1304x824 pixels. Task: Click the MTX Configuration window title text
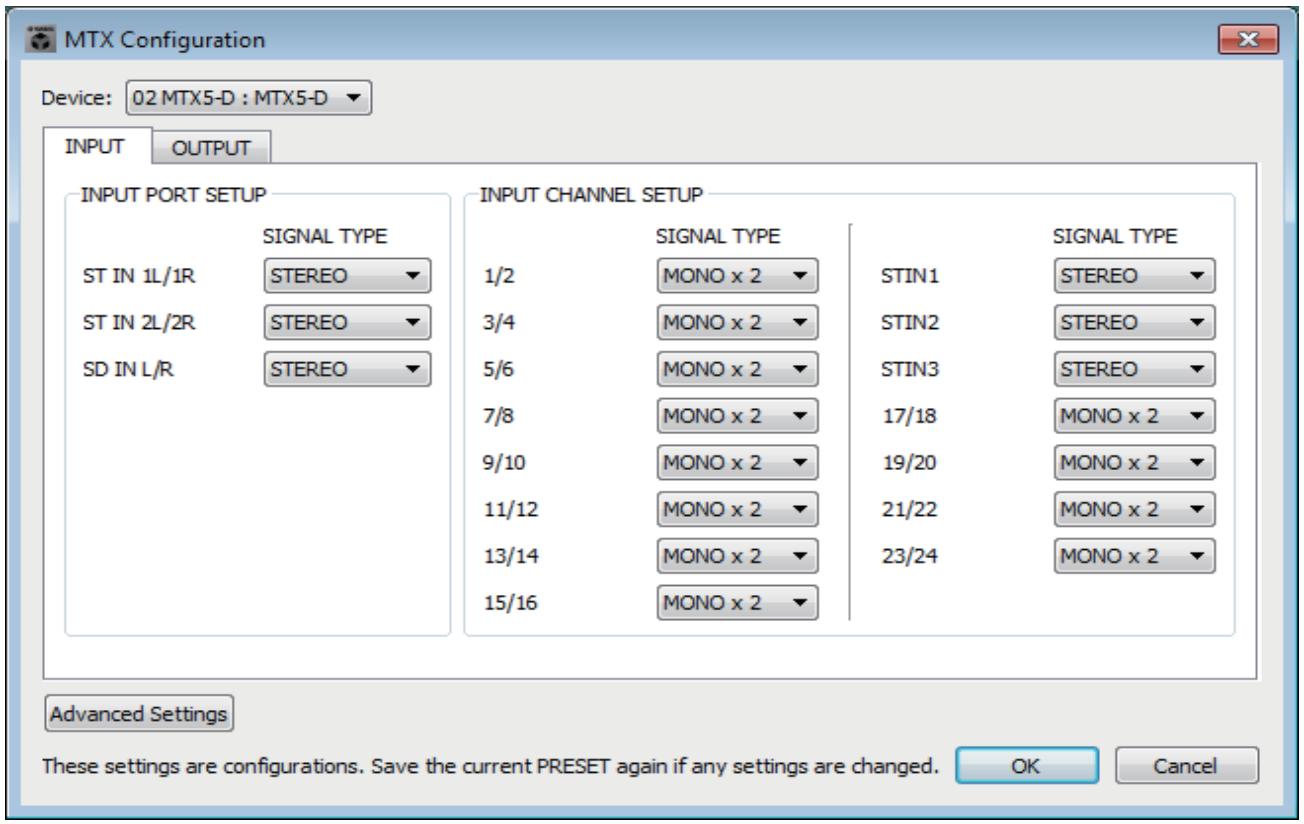tap(166, 41)
